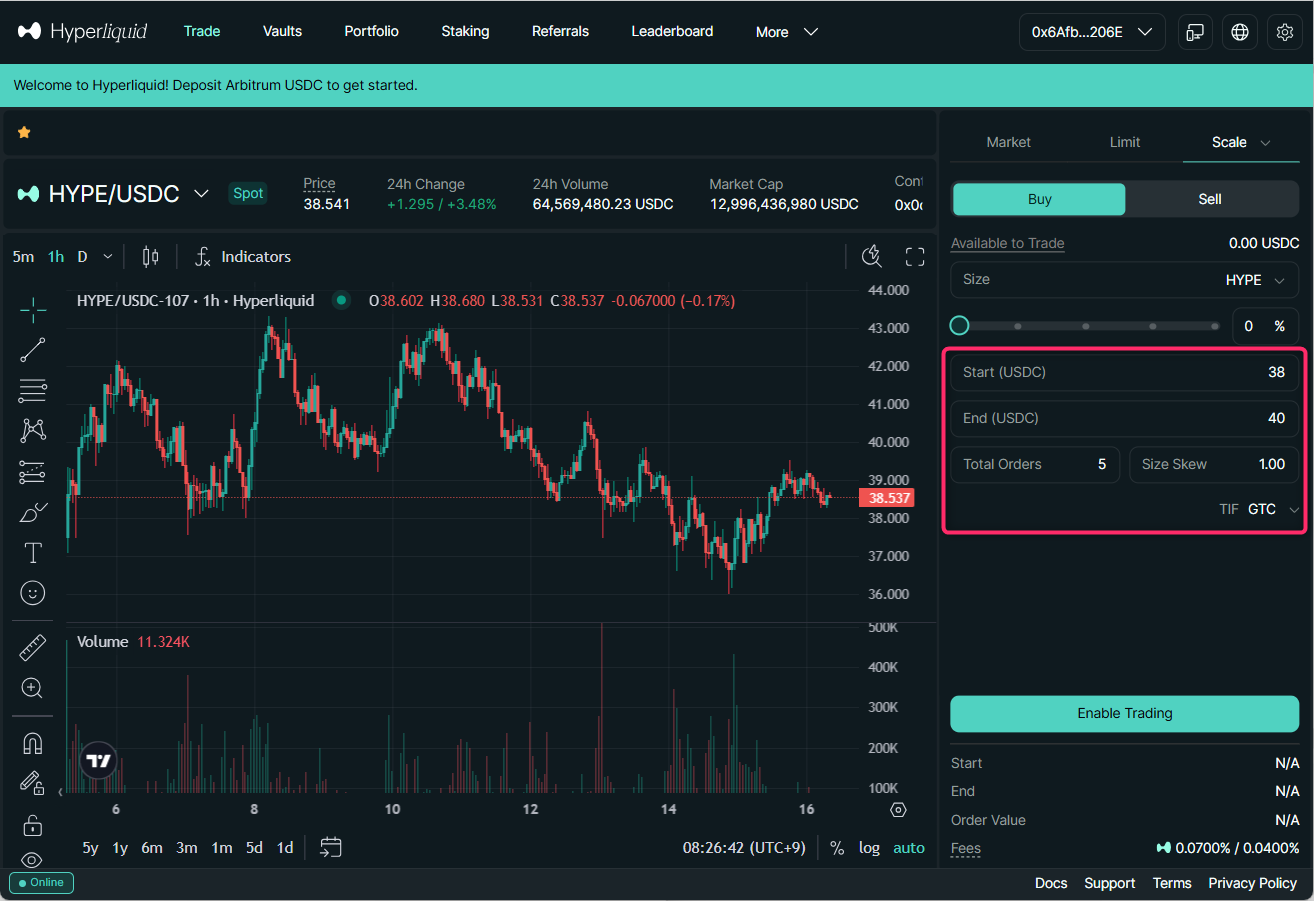Toggle drawings visibility eye icon
Viewport: 1314px width, 901px height.
pos(33,860)
